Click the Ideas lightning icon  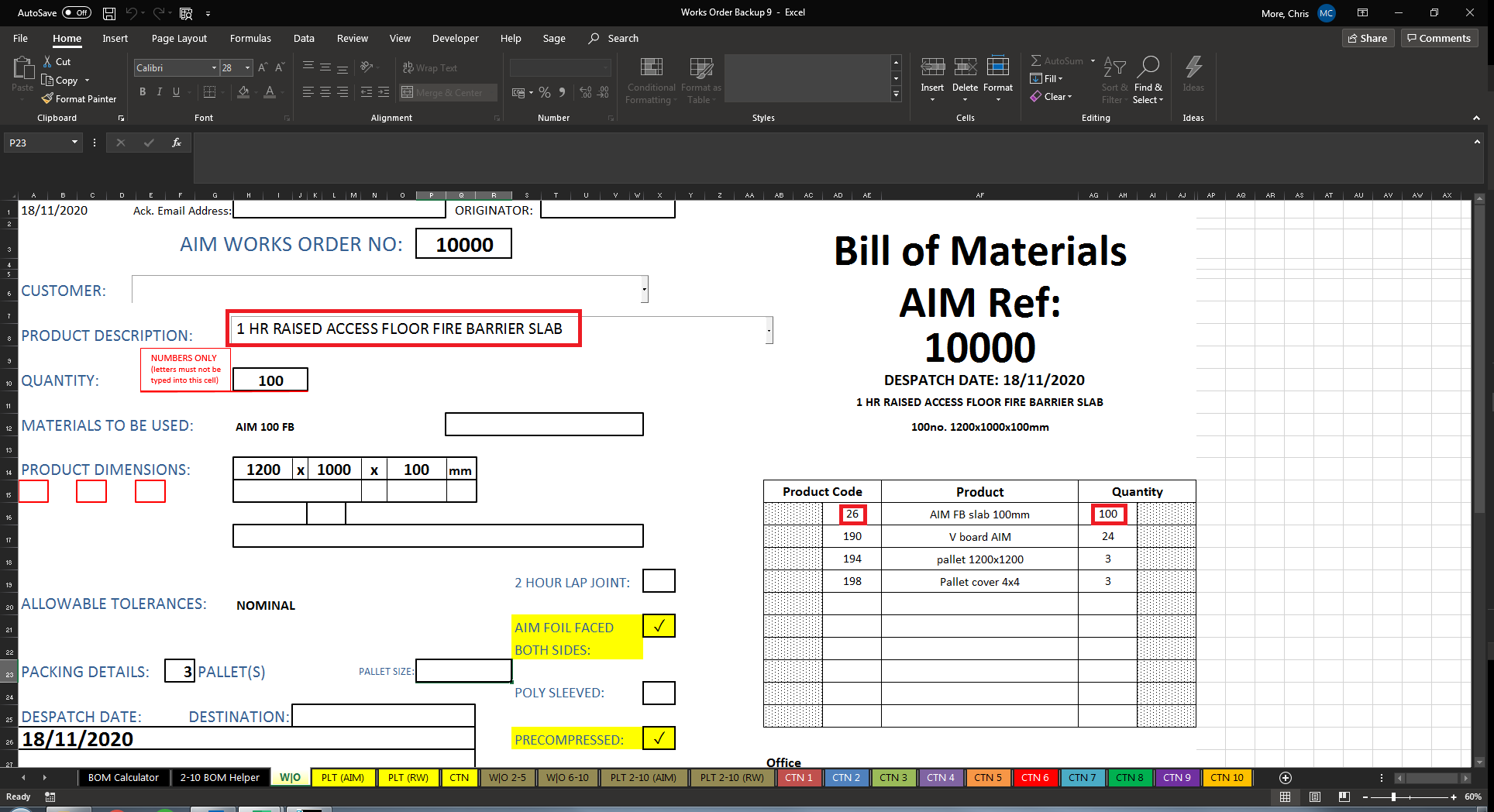tap(1193, 67)
